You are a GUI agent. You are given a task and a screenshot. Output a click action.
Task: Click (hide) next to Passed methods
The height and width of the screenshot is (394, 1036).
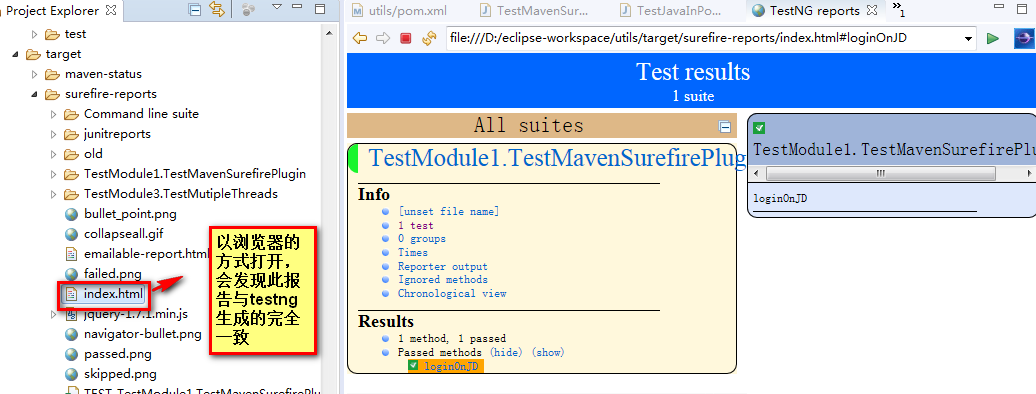tap(506, 352)
